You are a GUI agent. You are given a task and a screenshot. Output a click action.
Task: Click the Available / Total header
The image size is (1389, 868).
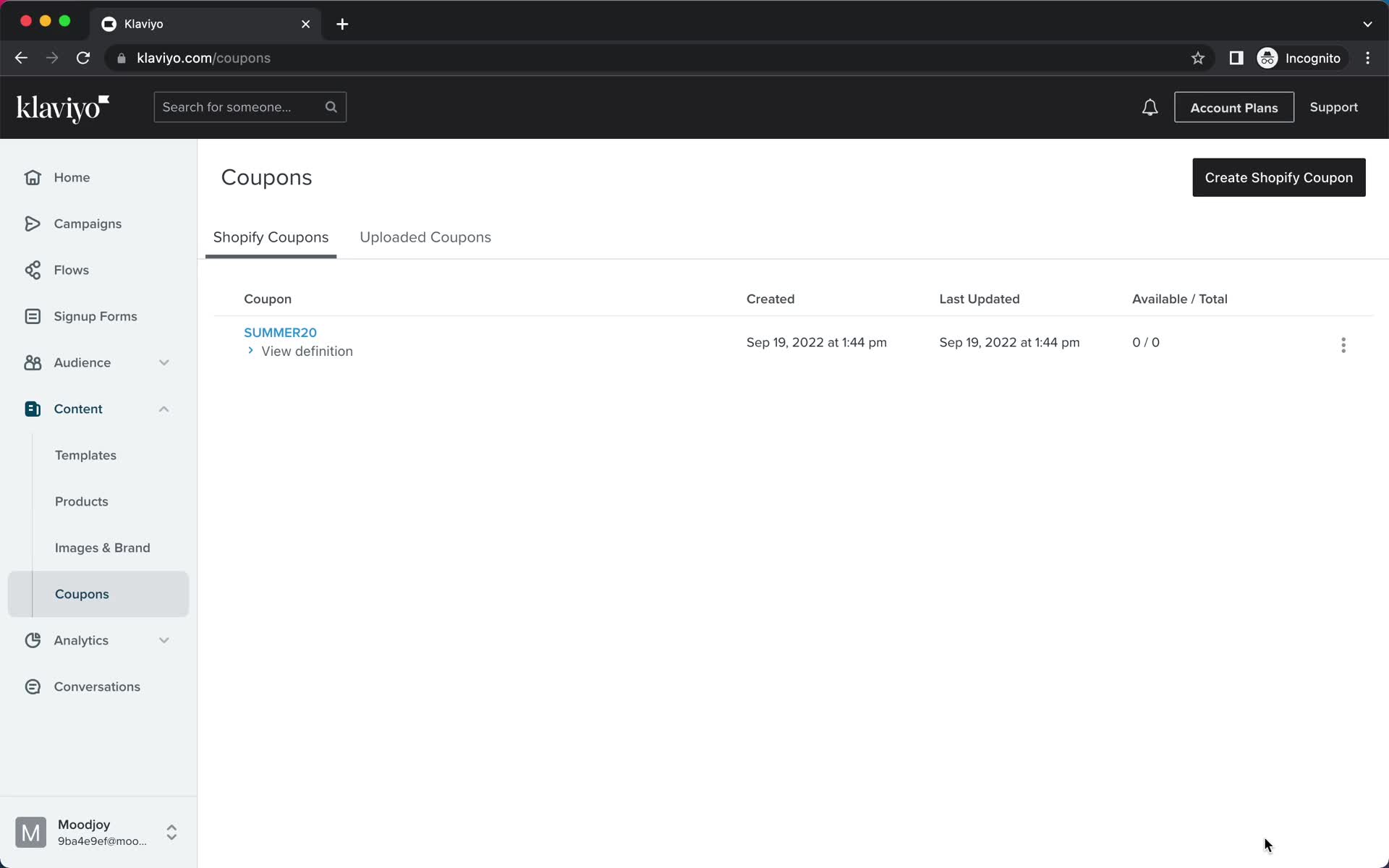click(x=1180, y=299)
